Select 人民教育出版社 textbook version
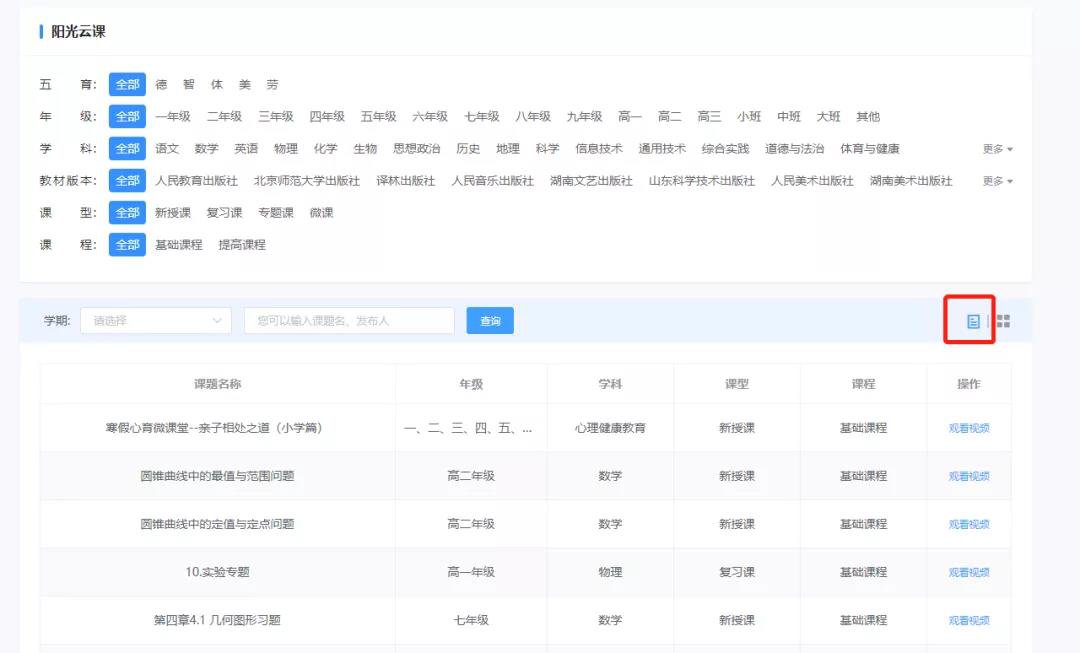 click(196, 181)
